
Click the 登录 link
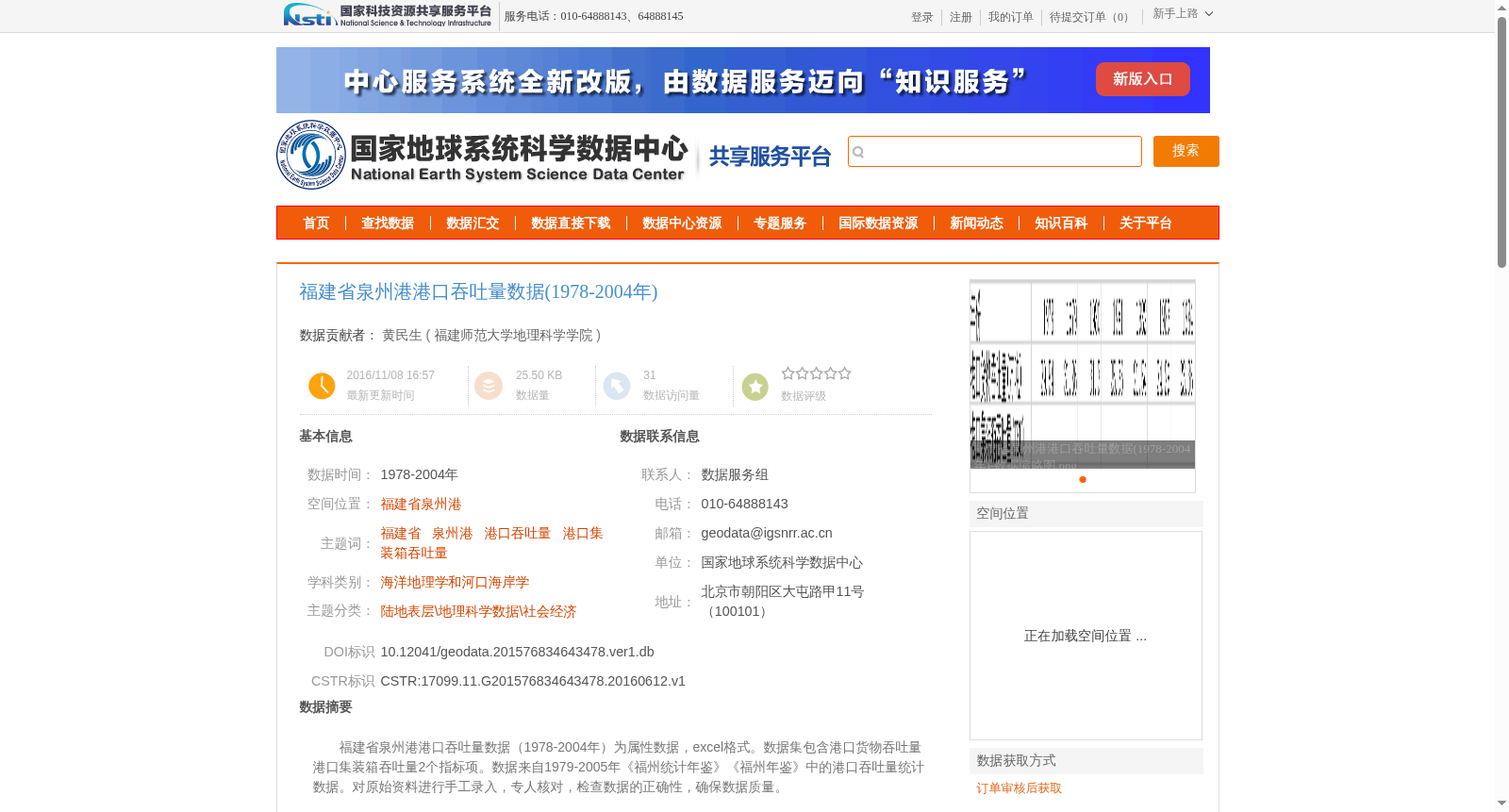click(x=921, y=17)
